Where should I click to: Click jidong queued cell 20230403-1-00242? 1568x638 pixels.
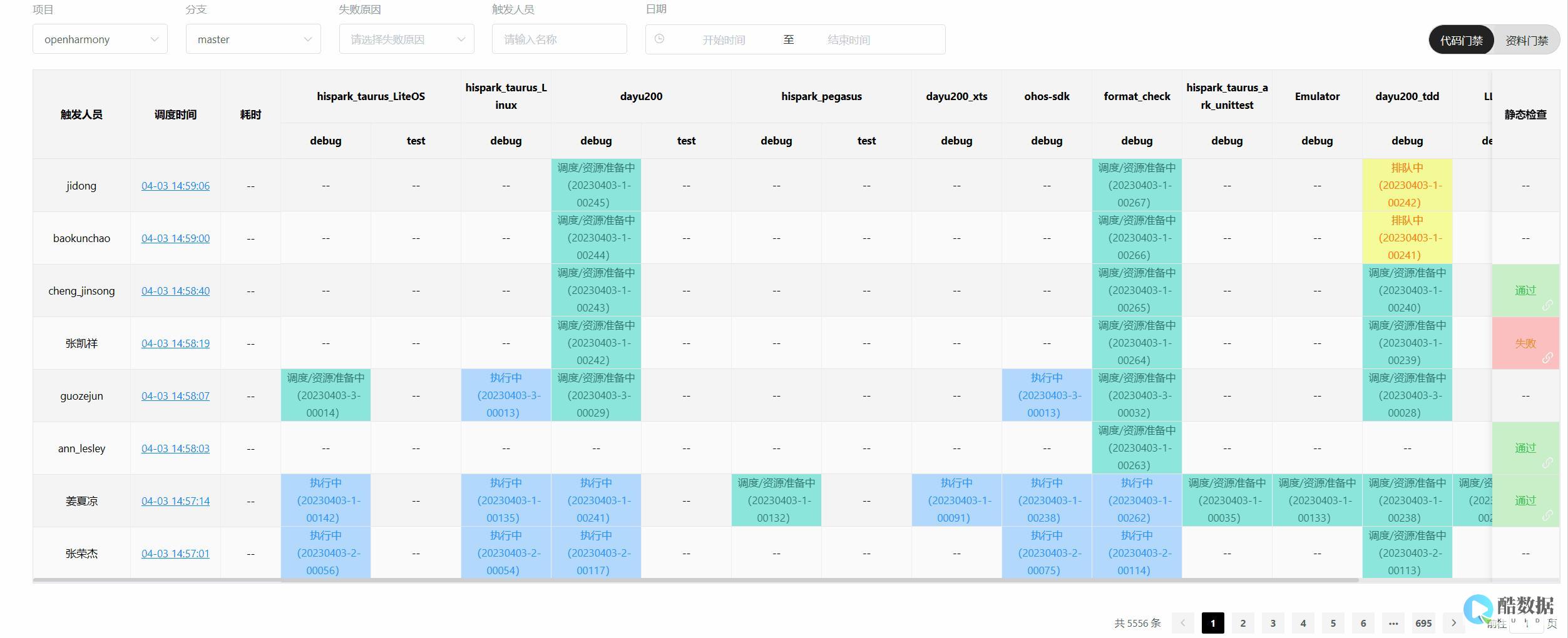point(1407,185)
